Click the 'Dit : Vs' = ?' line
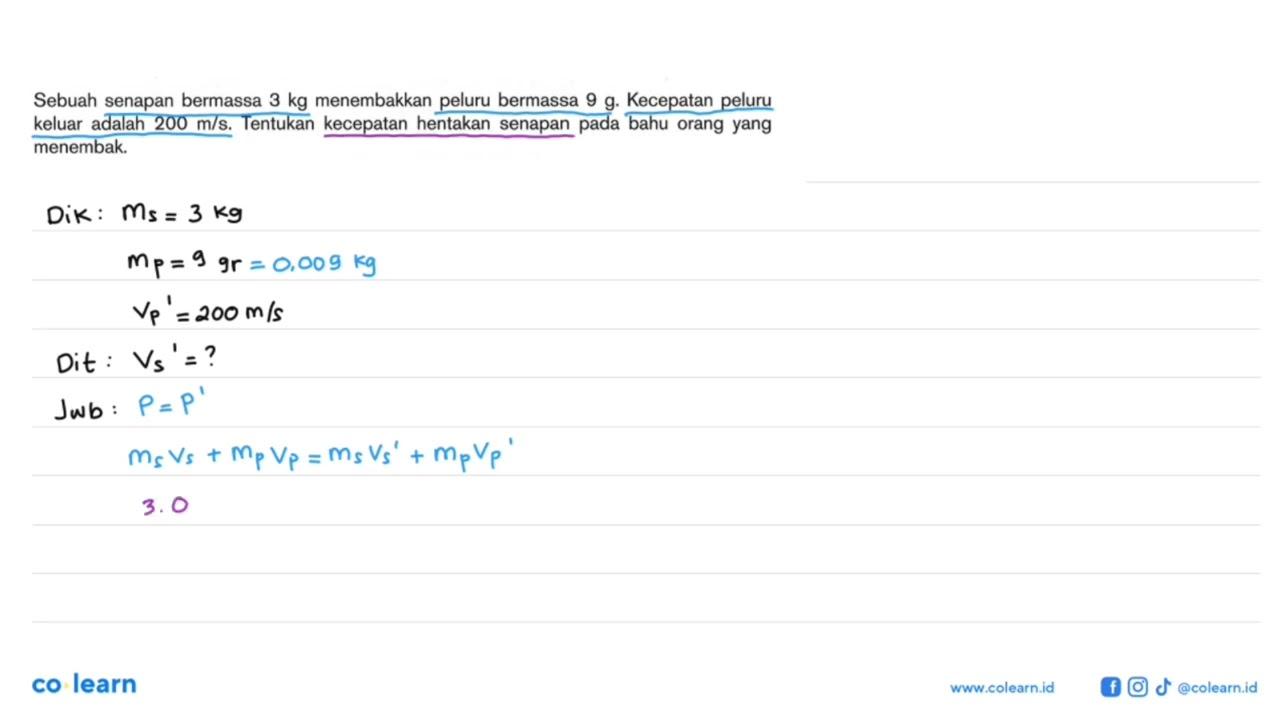 click(x=136, y=361)
